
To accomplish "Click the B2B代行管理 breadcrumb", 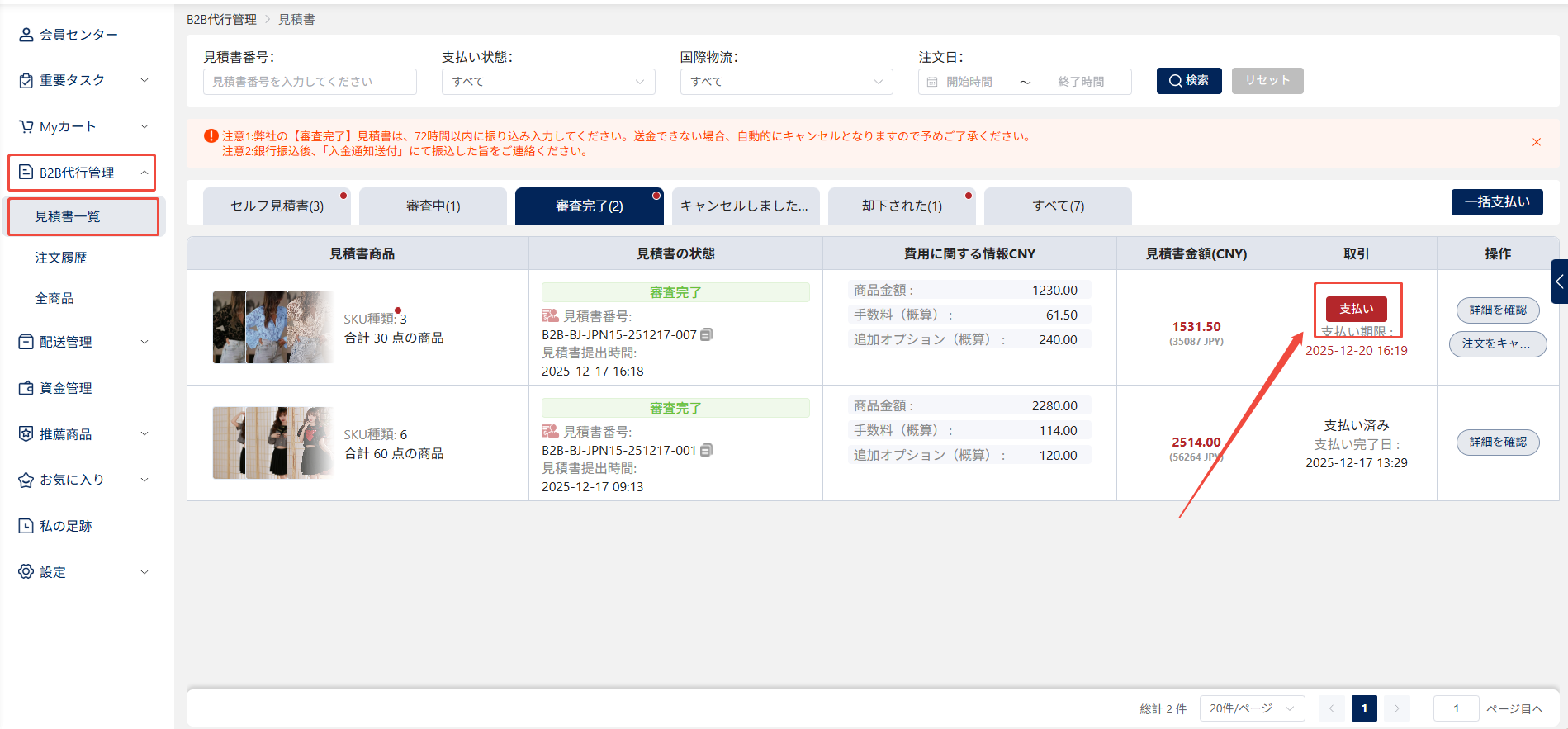I will pyautogui.click(x=221, y=20).
